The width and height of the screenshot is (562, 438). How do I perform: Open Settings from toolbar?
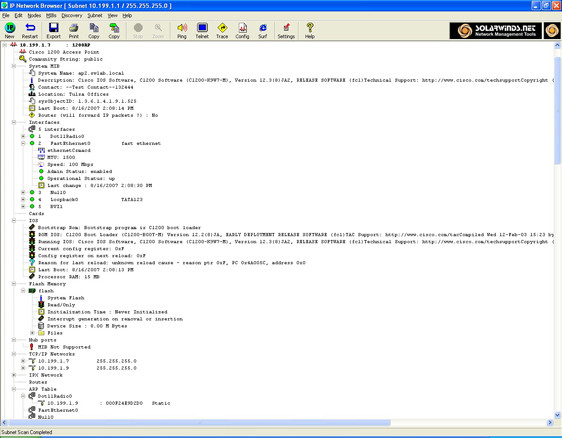pos(286,30)
